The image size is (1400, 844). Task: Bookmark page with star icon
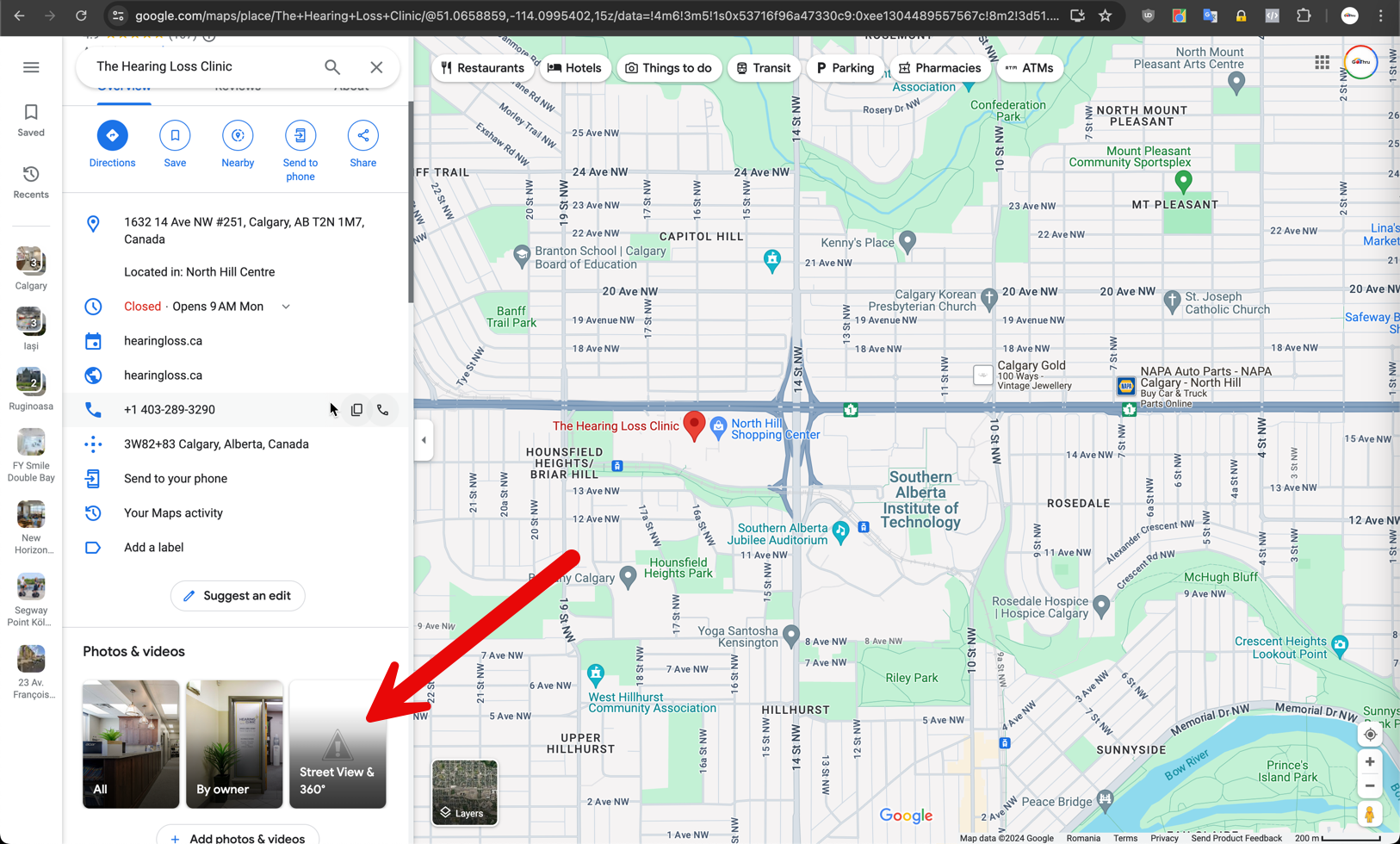pos(1106,16)
